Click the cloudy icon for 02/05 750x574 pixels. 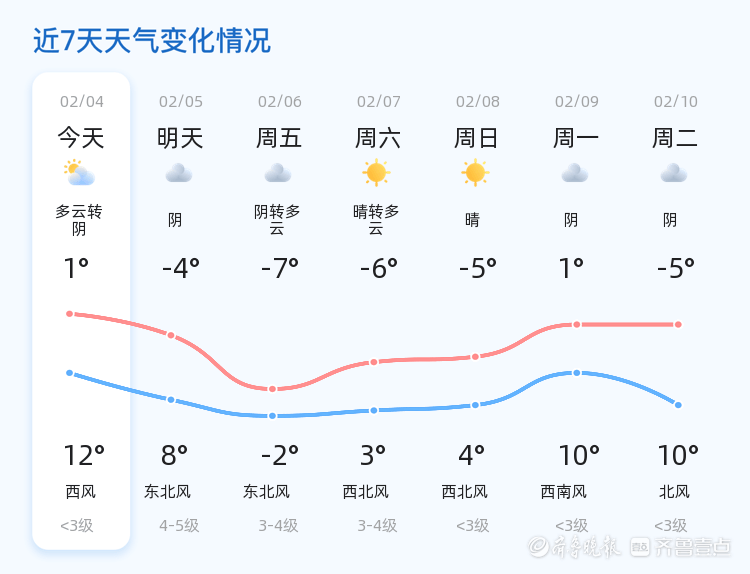pyautogui.click(x=178, y=173)
